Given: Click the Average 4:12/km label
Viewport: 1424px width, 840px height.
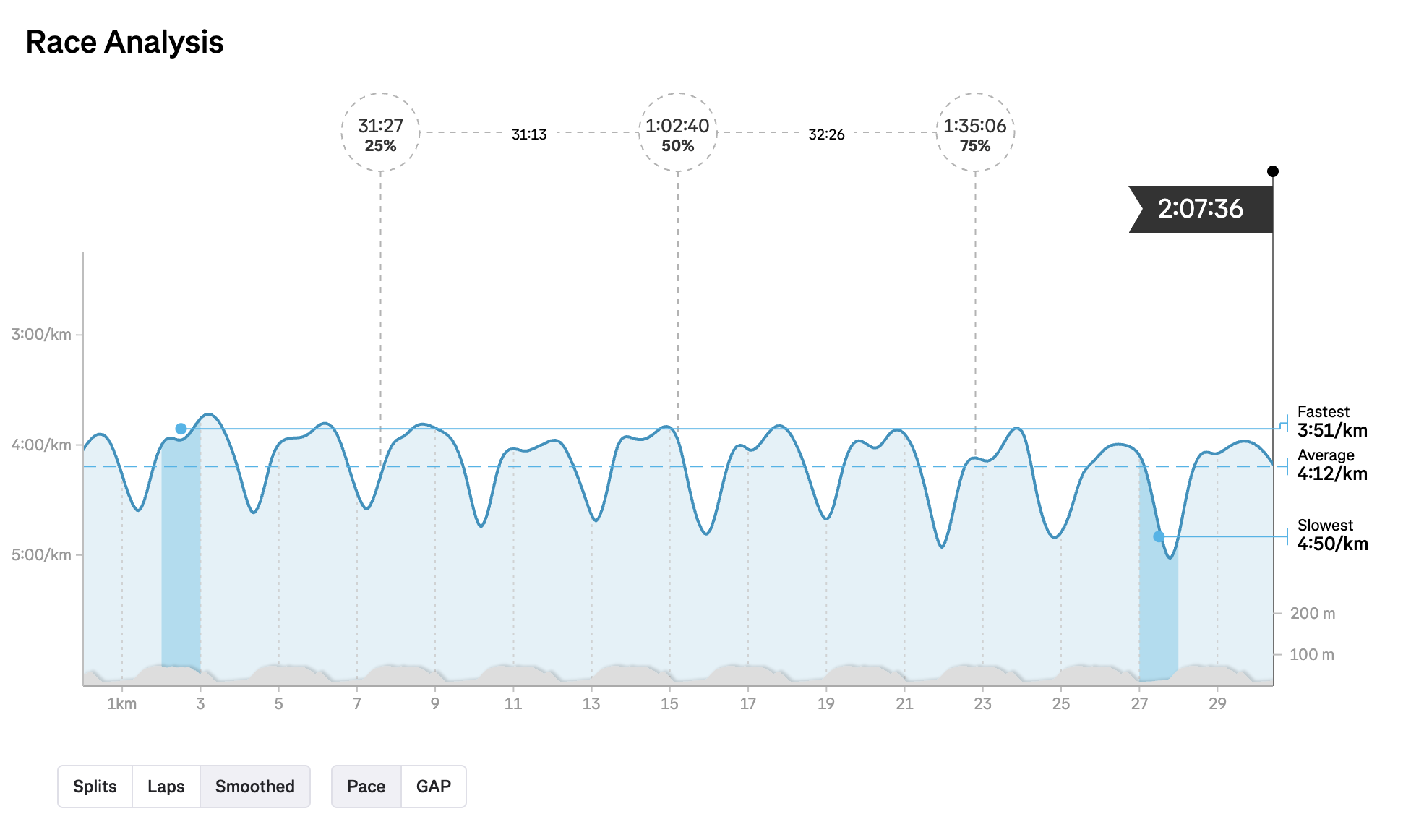Looking at the screenshot, I should click(x=1331, y=466).
